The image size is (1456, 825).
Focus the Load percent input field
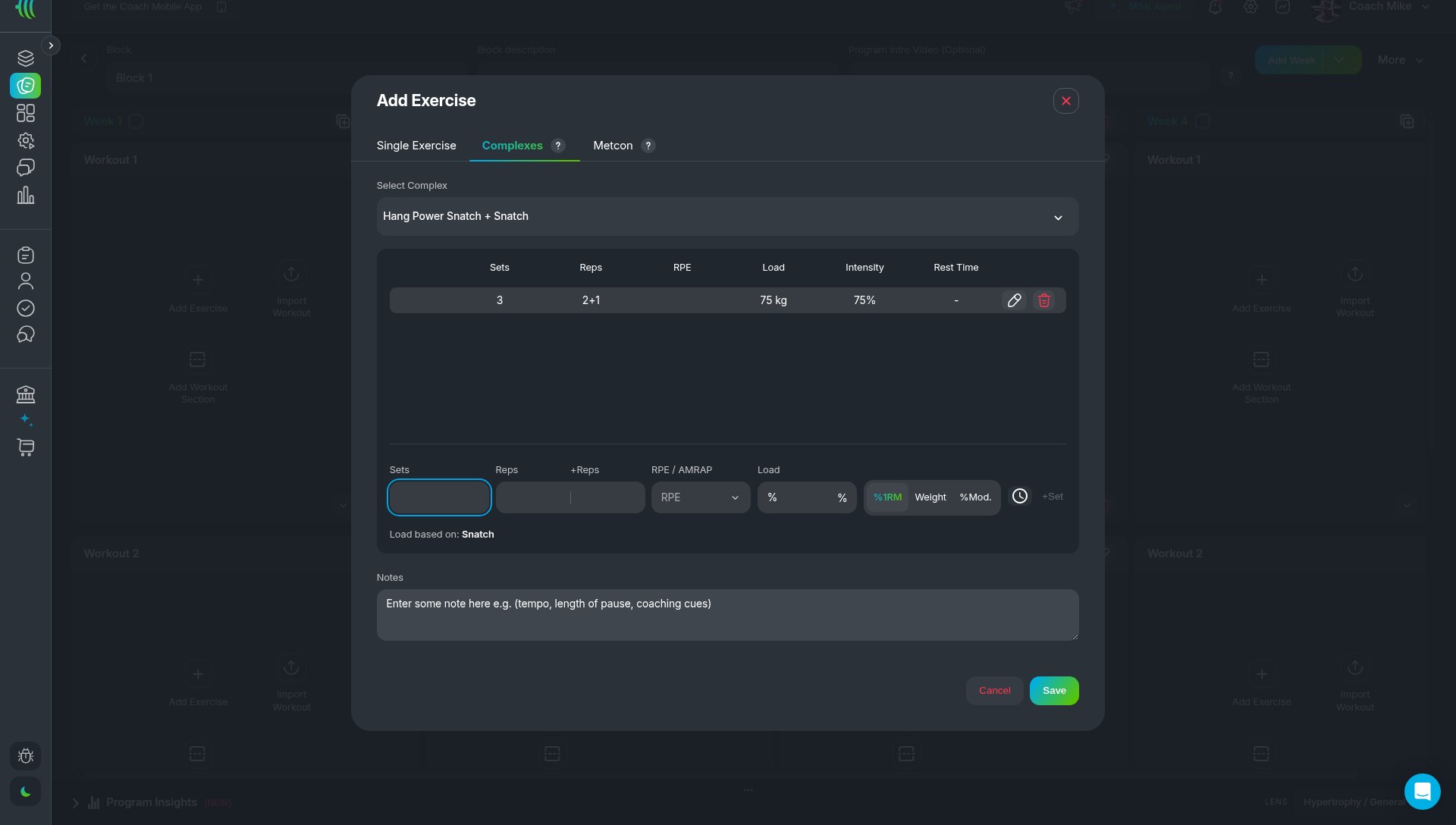[x=807, y=497]
